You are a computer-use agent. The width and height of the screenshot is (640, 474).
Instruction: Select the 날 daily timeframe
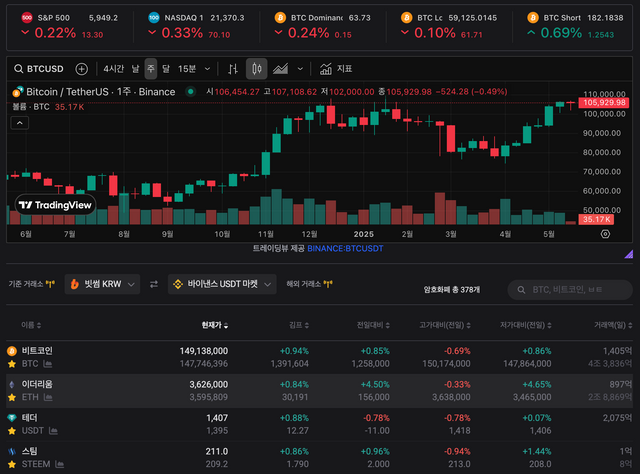tap(135, 69)
